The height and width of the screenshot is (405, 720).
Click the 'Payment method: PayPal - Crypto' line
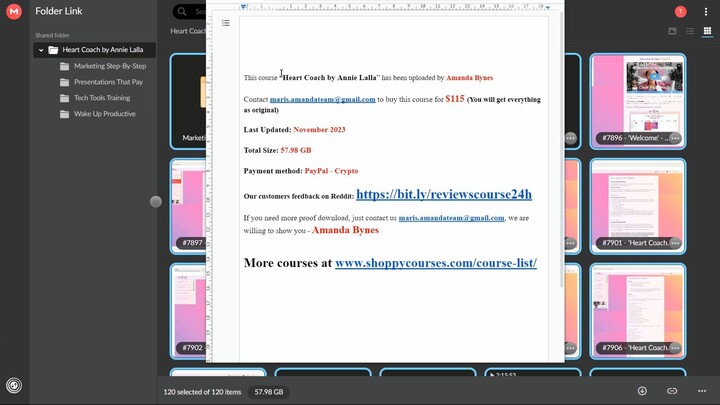point(301,171)
